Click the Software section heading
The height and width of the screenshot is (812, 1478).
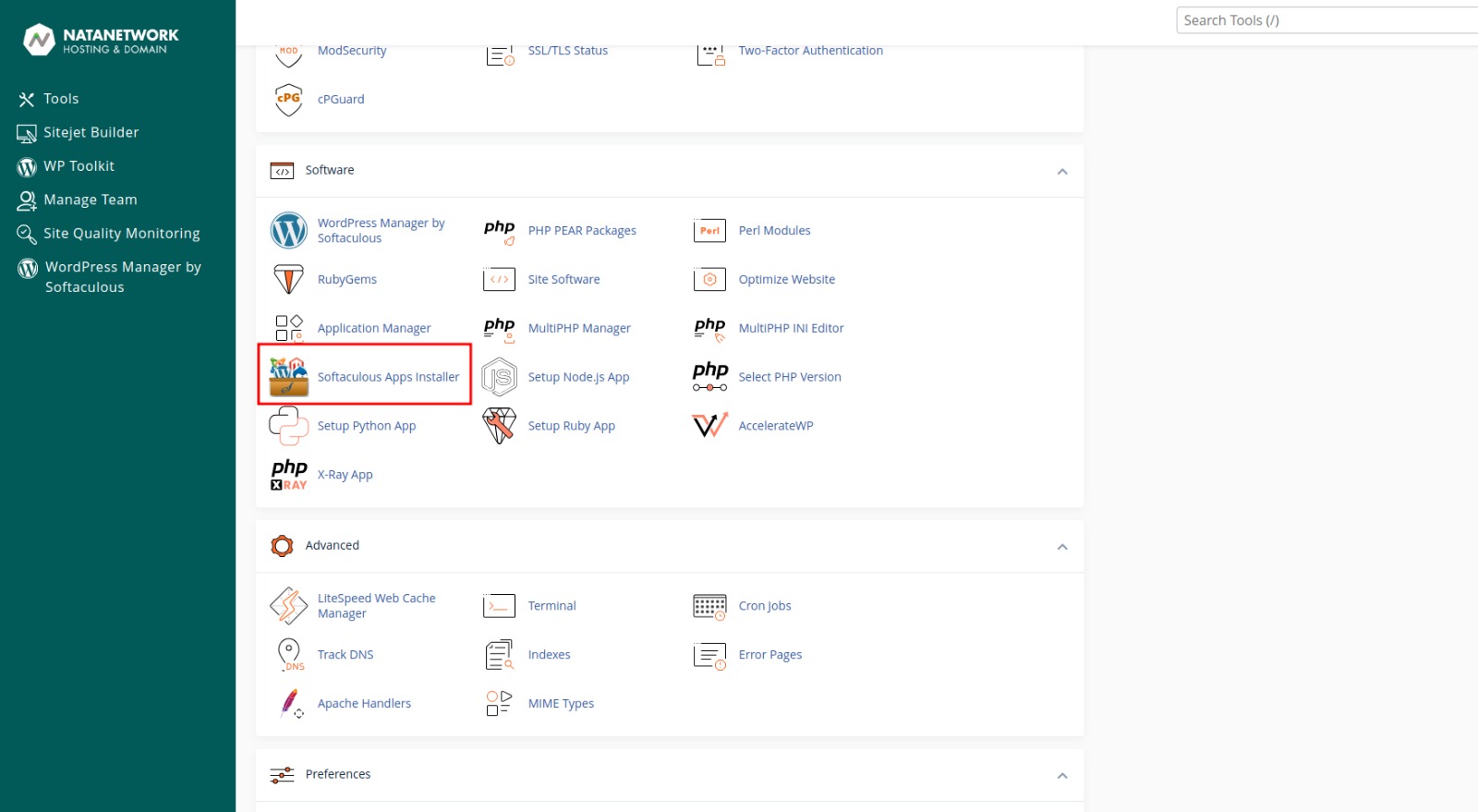(x=330, y=170)
